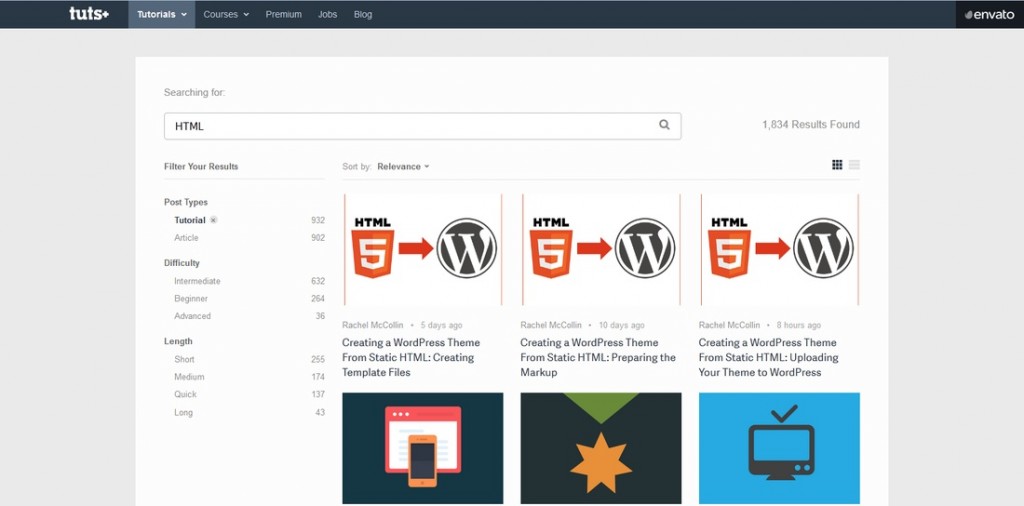Open the browser-and-phone illustration thumbnail
Viewport: 1024px width, 506px height.
pos(423,448)
